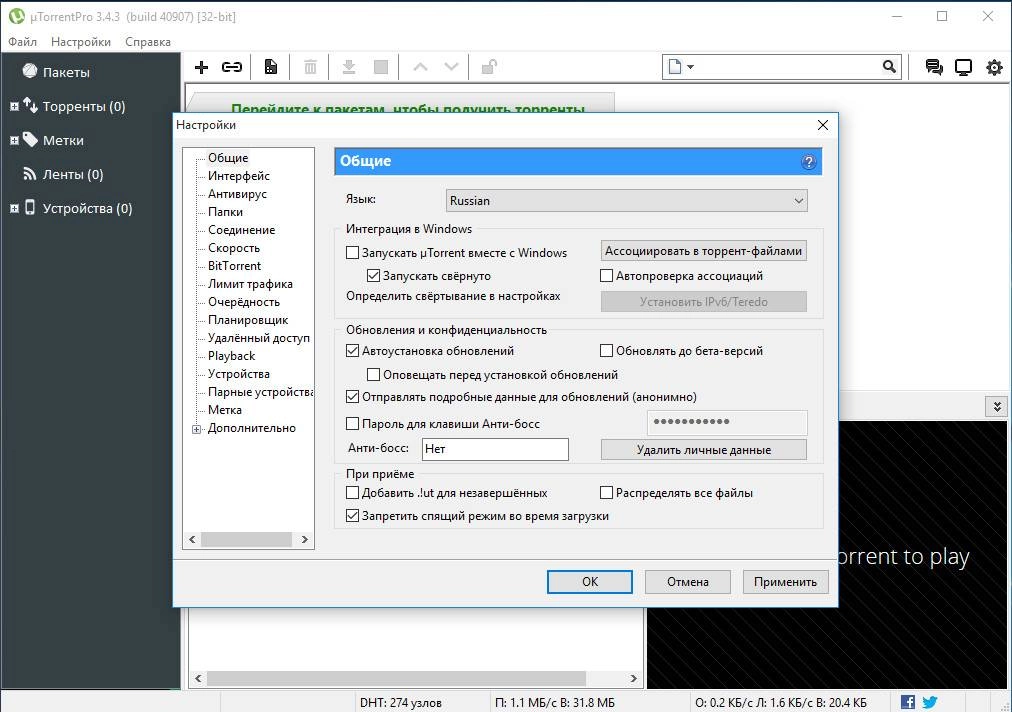Click the Twitter icon in the status bar
The width and height of the screenshot is (1012, 712).
click(x=929, y=701)
